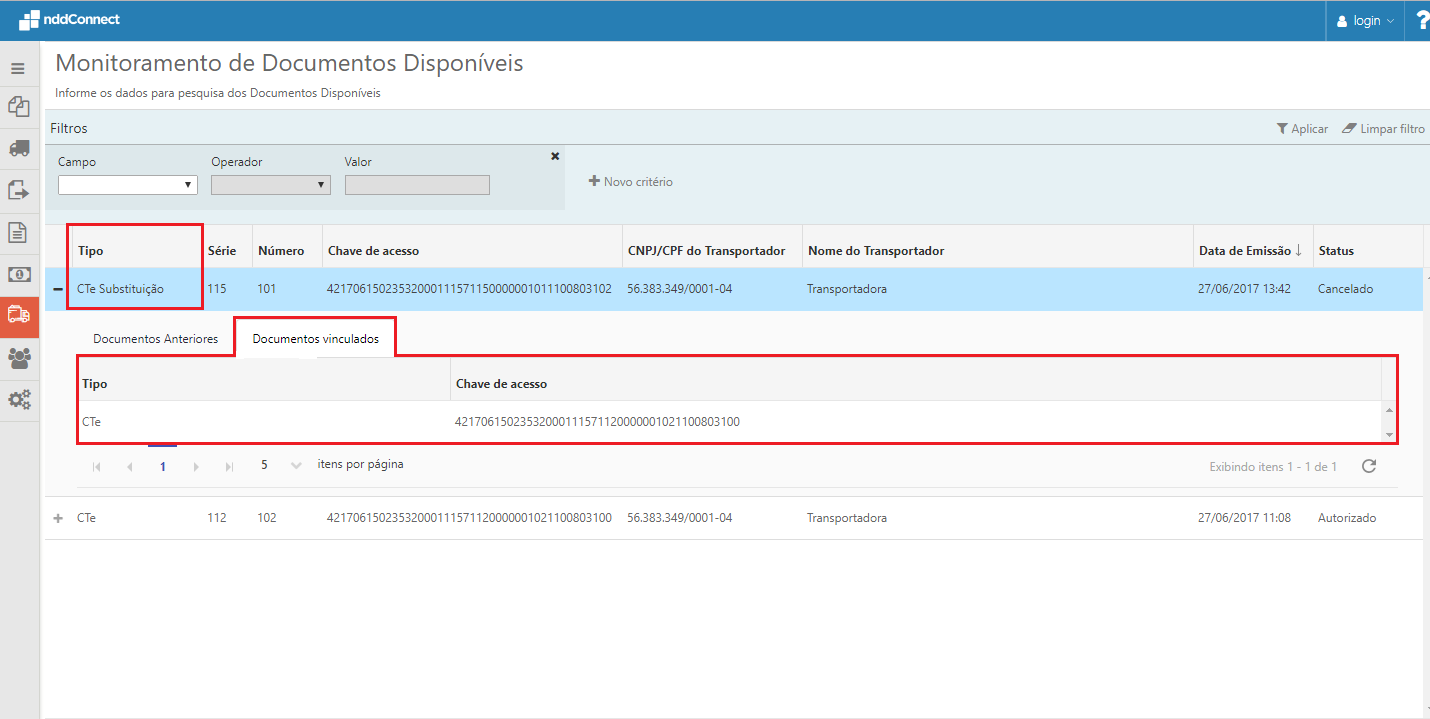Refresh the linked documents grid
This screenshot has height=719, width=1430.
tap(1369, 466)
